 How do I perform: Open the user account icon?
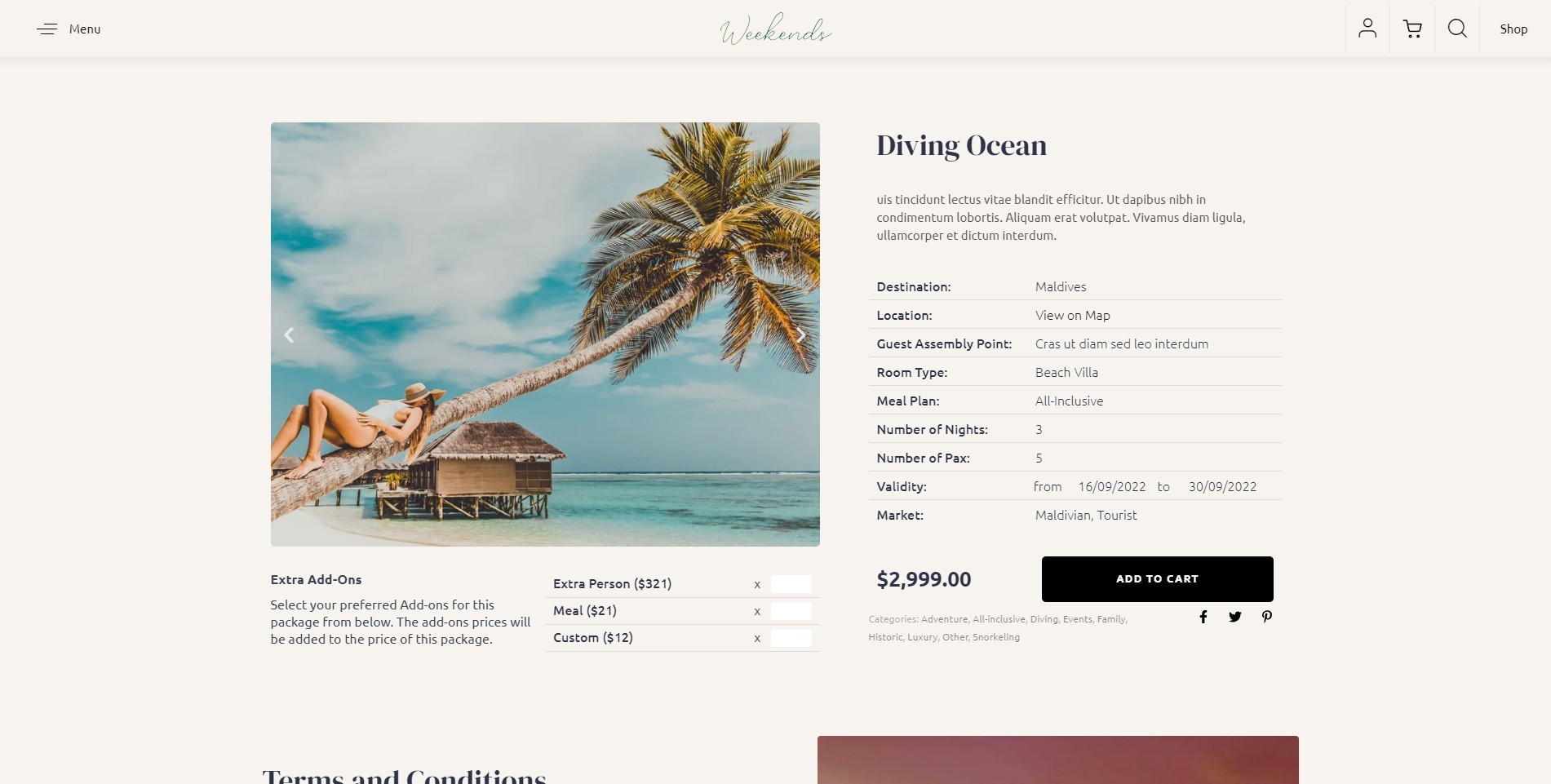(1367, 29)
